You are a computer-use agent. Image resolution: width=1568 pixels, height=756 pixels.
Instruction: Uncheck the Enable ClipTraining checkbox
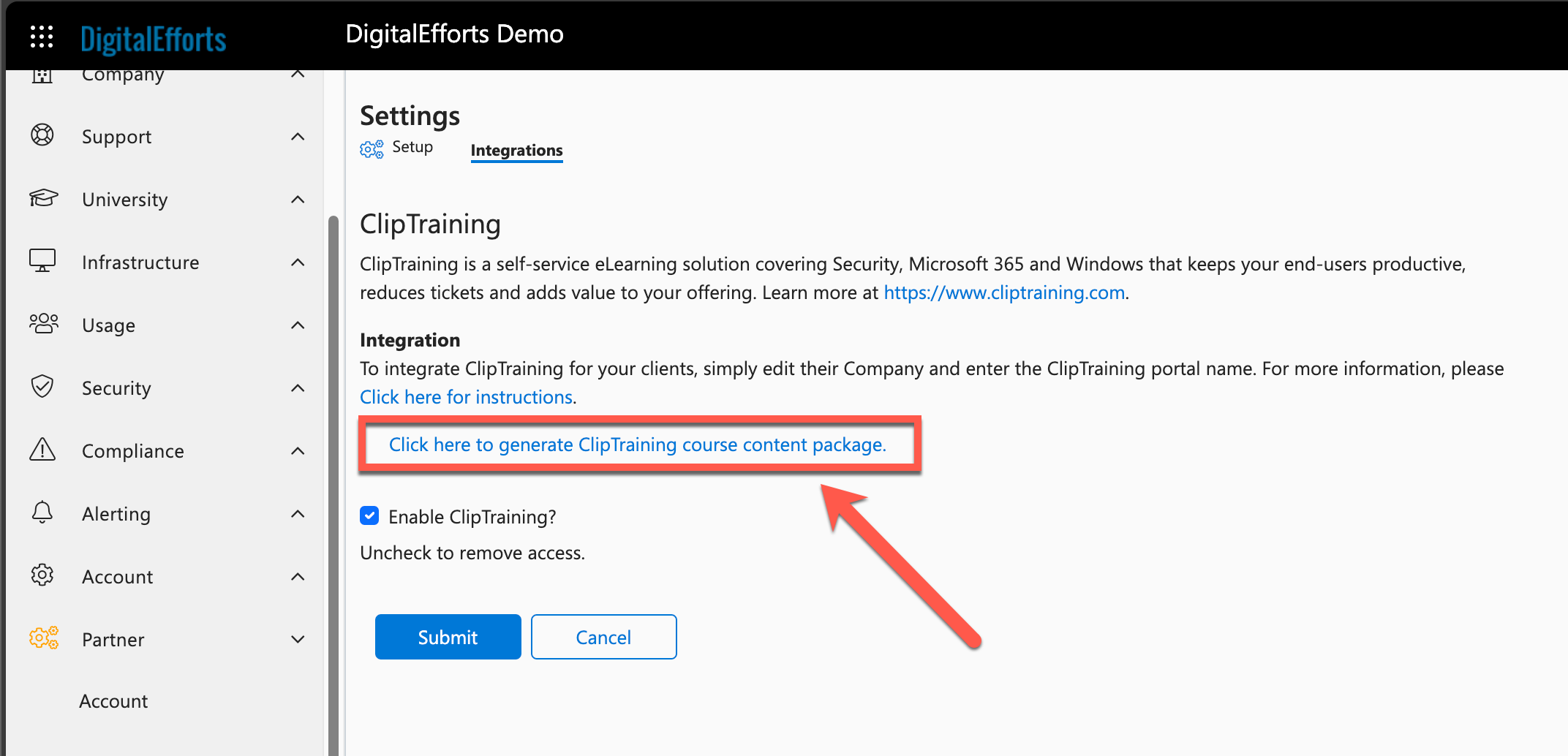[x=369, y=516]
